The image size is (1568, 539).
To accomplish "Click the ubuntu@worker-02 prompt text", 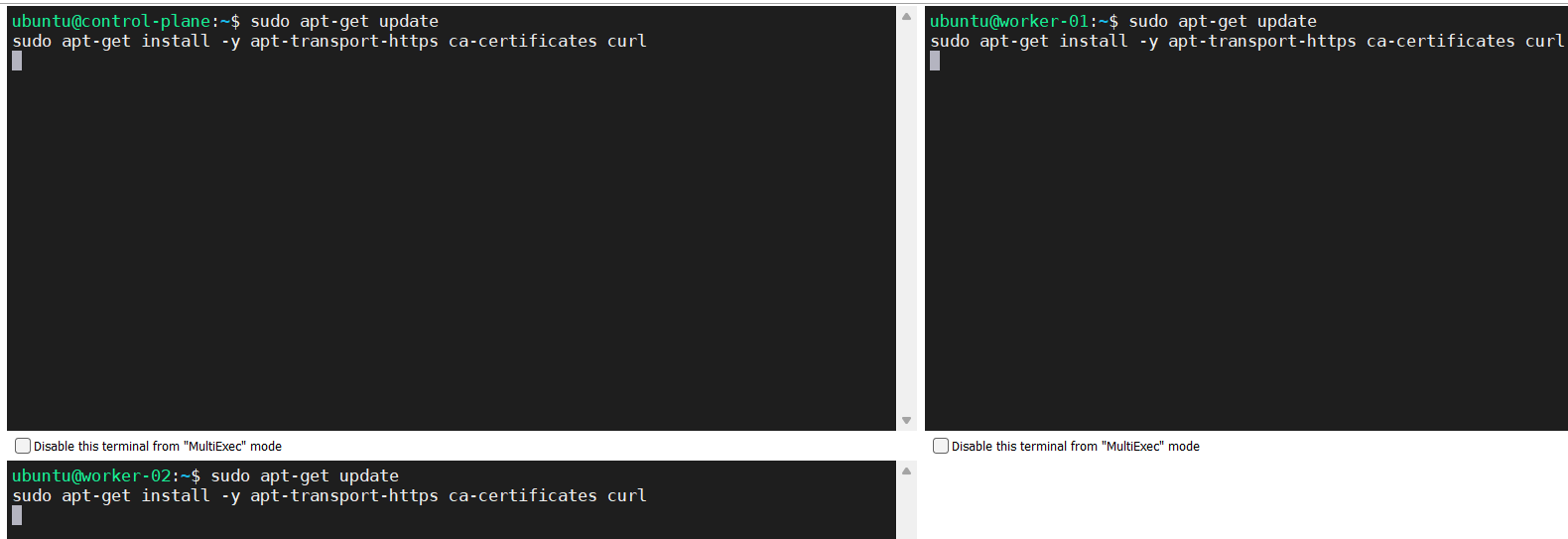I will (90, 475).
